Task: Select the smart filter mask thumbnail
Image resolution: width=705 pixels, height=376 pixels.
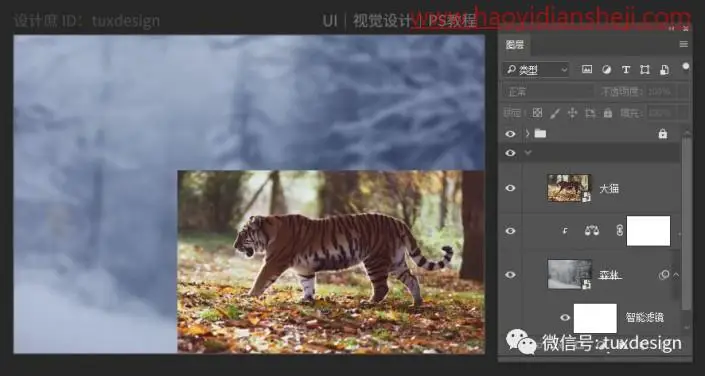Action: tap(595, 318)
